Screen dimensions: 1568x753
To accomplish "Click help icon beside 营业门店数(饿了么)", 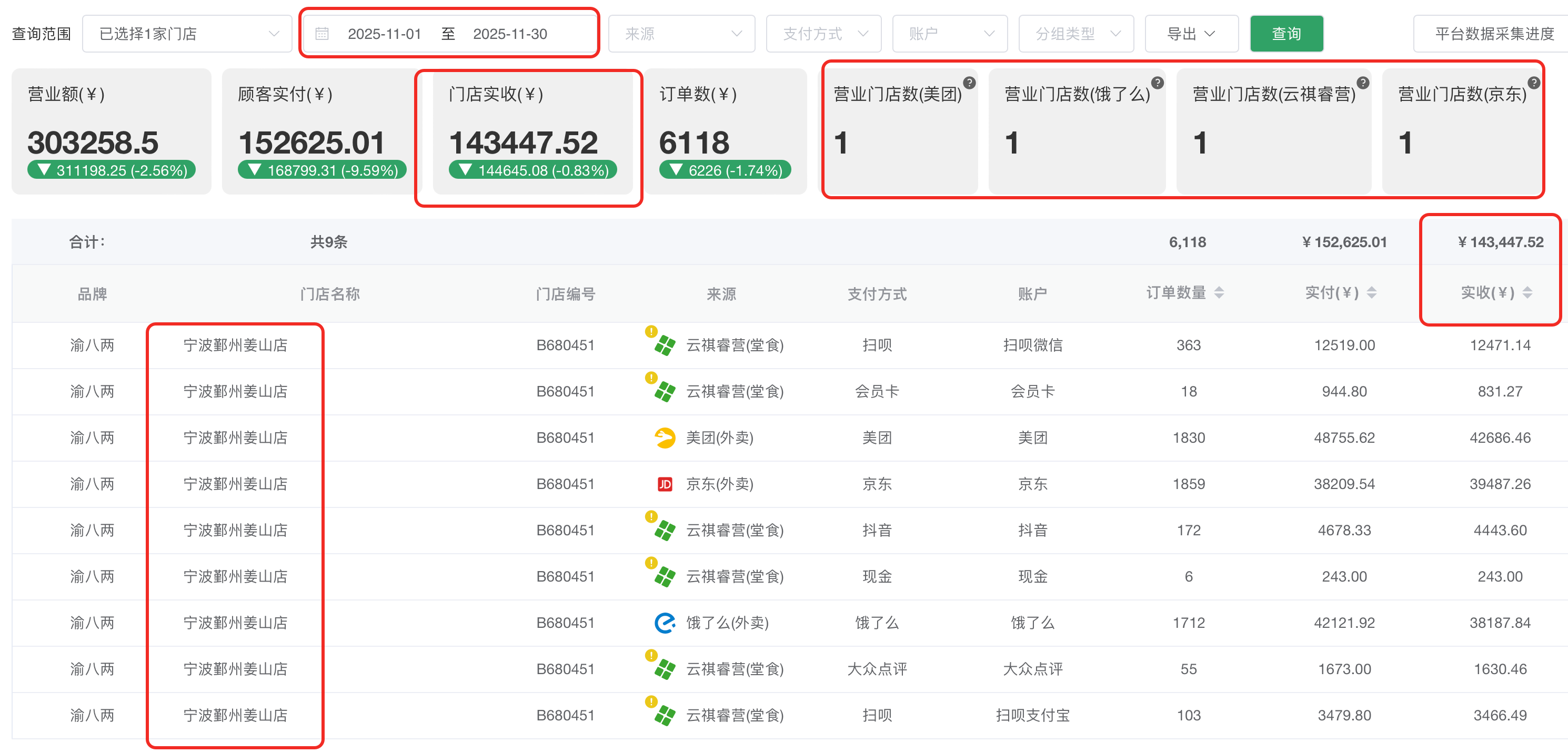I will (x=1157, y=83).
